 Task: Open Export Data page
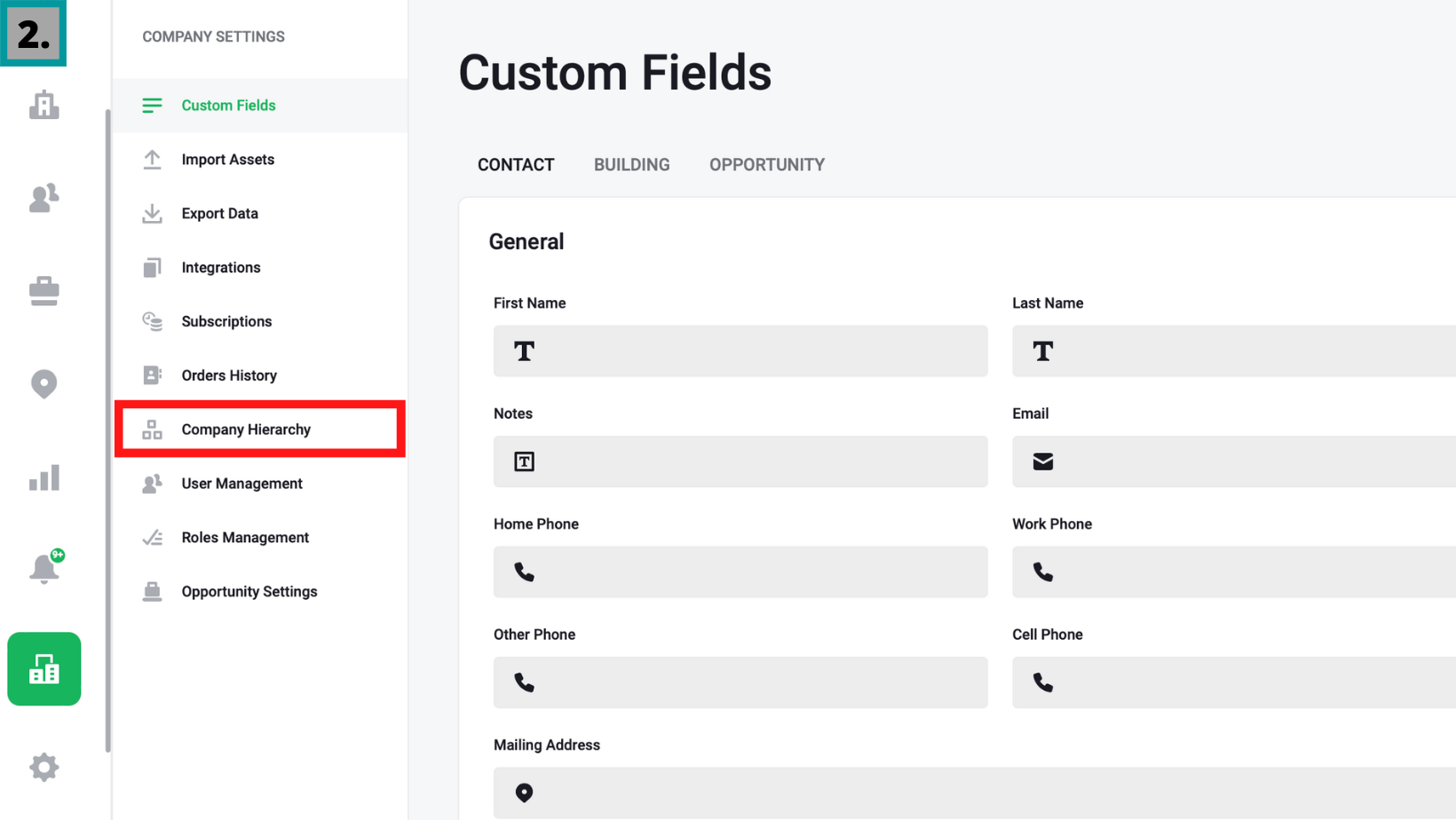219,214
